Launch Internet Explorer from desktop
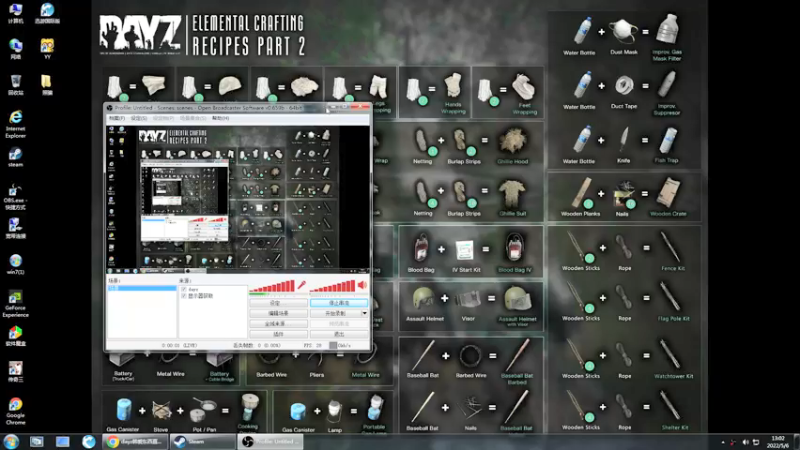Viewport: 800px width, 450px height. tap(15, 124)
